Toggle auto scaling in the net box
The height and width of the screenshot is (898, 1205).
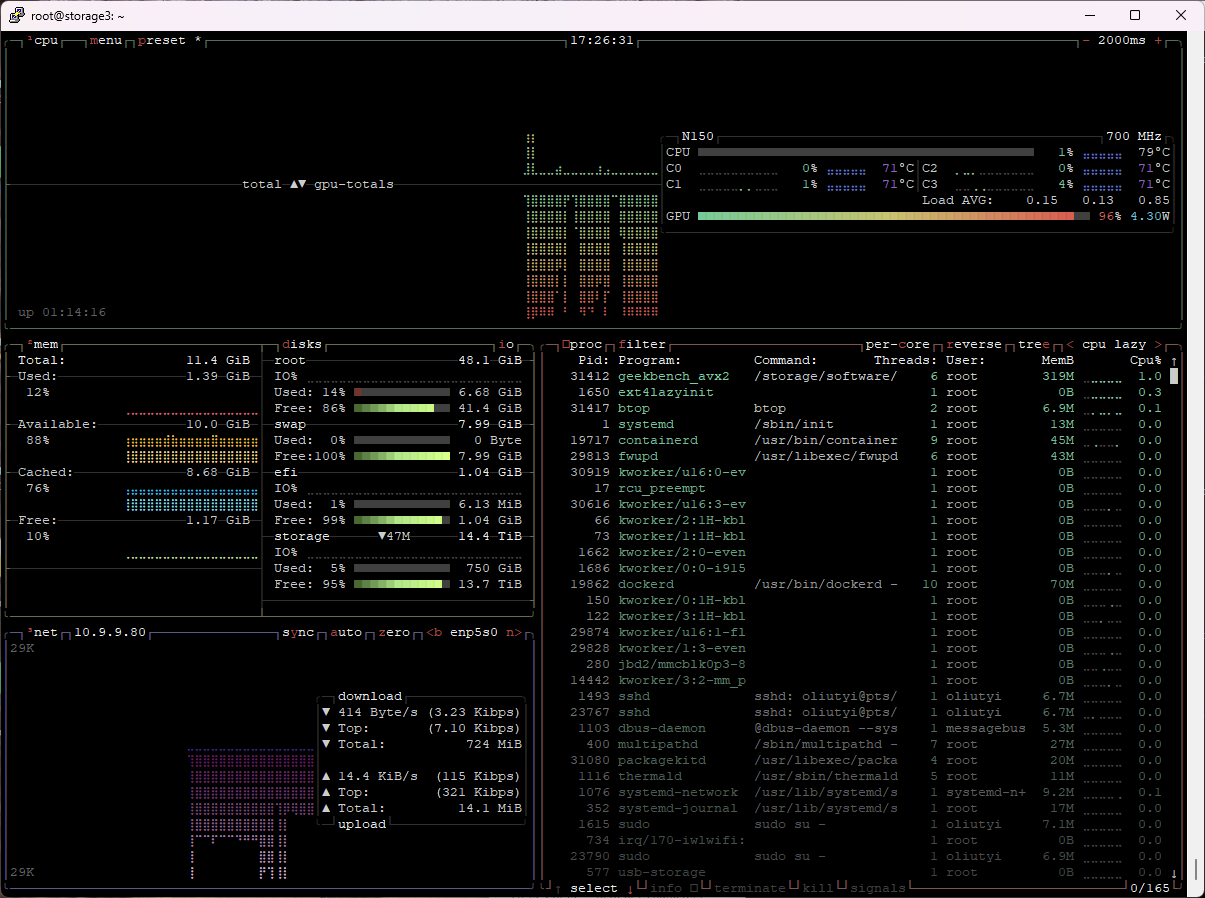click(x=346, y=633)
